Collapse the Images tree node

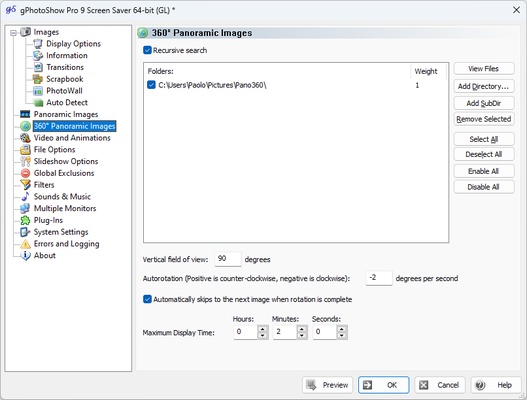click(13, 33)
